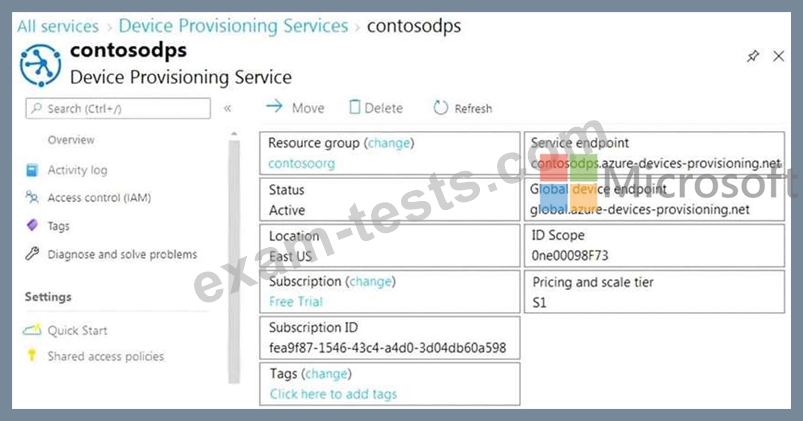Image resolution: width=803 pixels, height=421 pixels.
Task: Select global.azure-devices-provisioning.net endpoint text
Action: [x=640, y=209]
